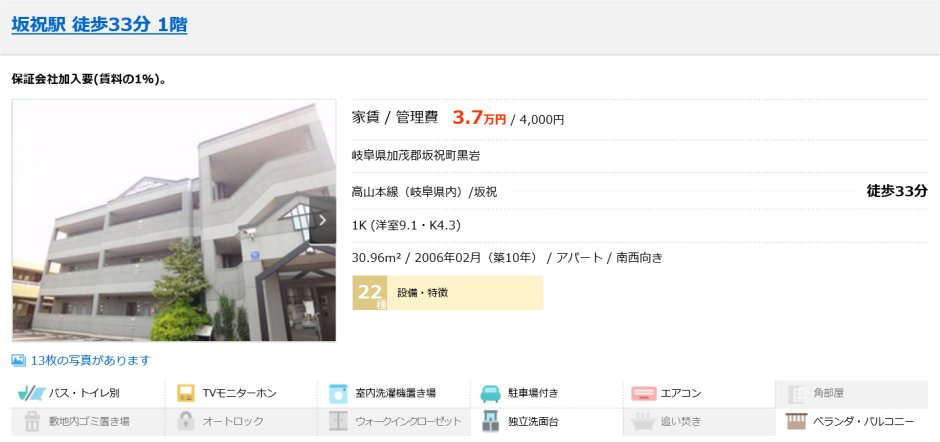The height and width of the screenshot is (442, 940).
Task: Click the バス・トイレ別 bath icon
Action: (x=31, y=393)
